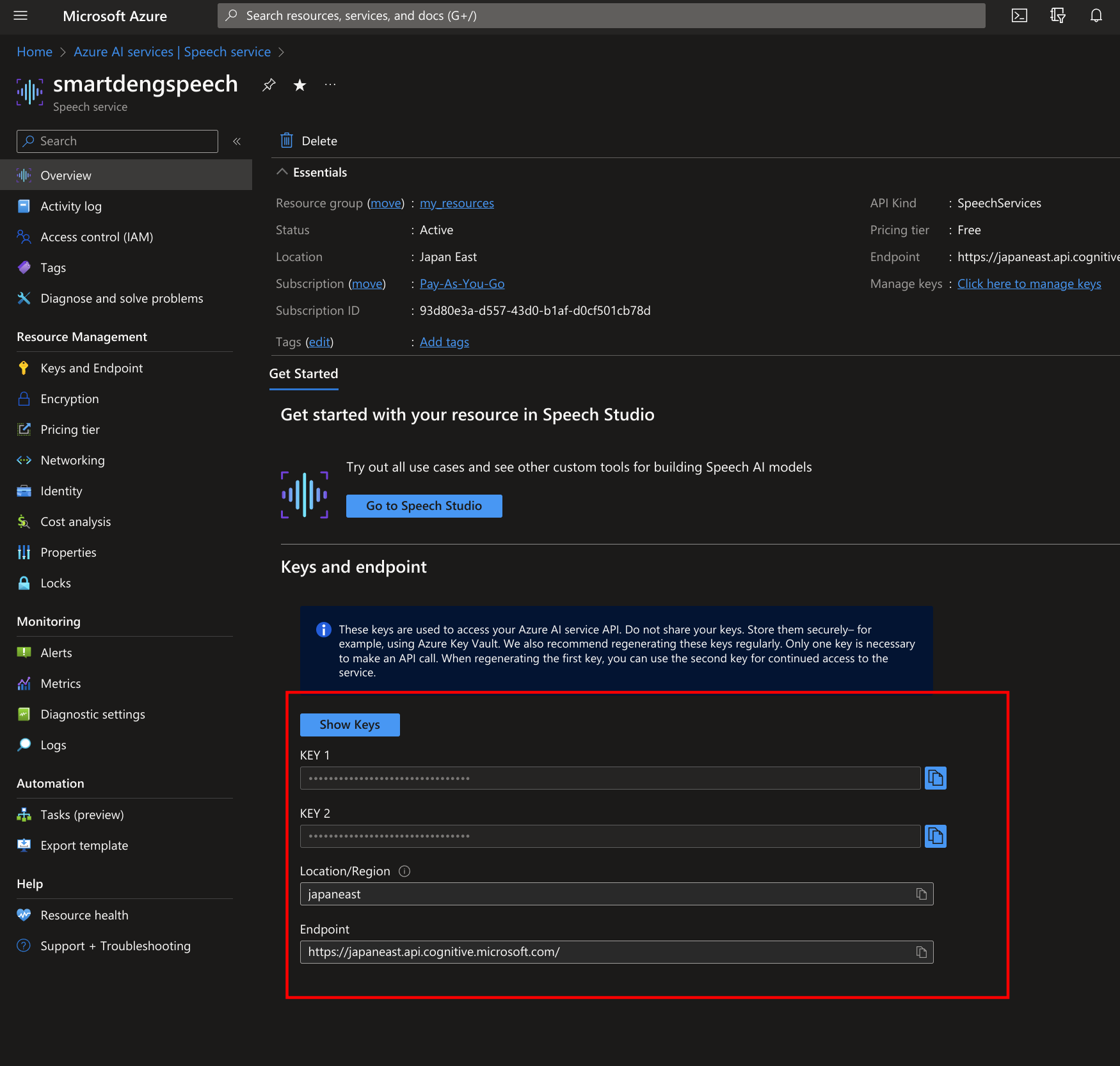Go to Home breadcrumb
Image resolution: width=1120 pixels, height=1066 pixels.
(35, 52)
